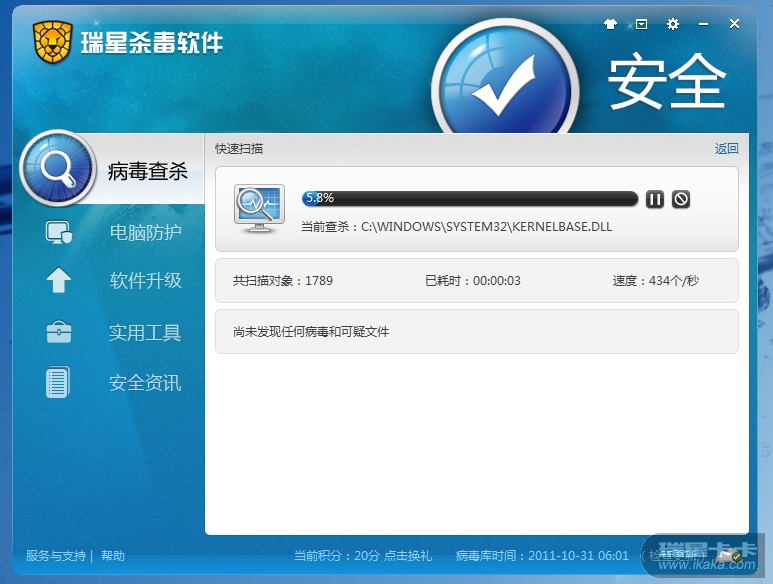773x584 pixels.
Task: Click 共扫描对象：1789 count
Action: pyautogui.click(x=282, y=280)
